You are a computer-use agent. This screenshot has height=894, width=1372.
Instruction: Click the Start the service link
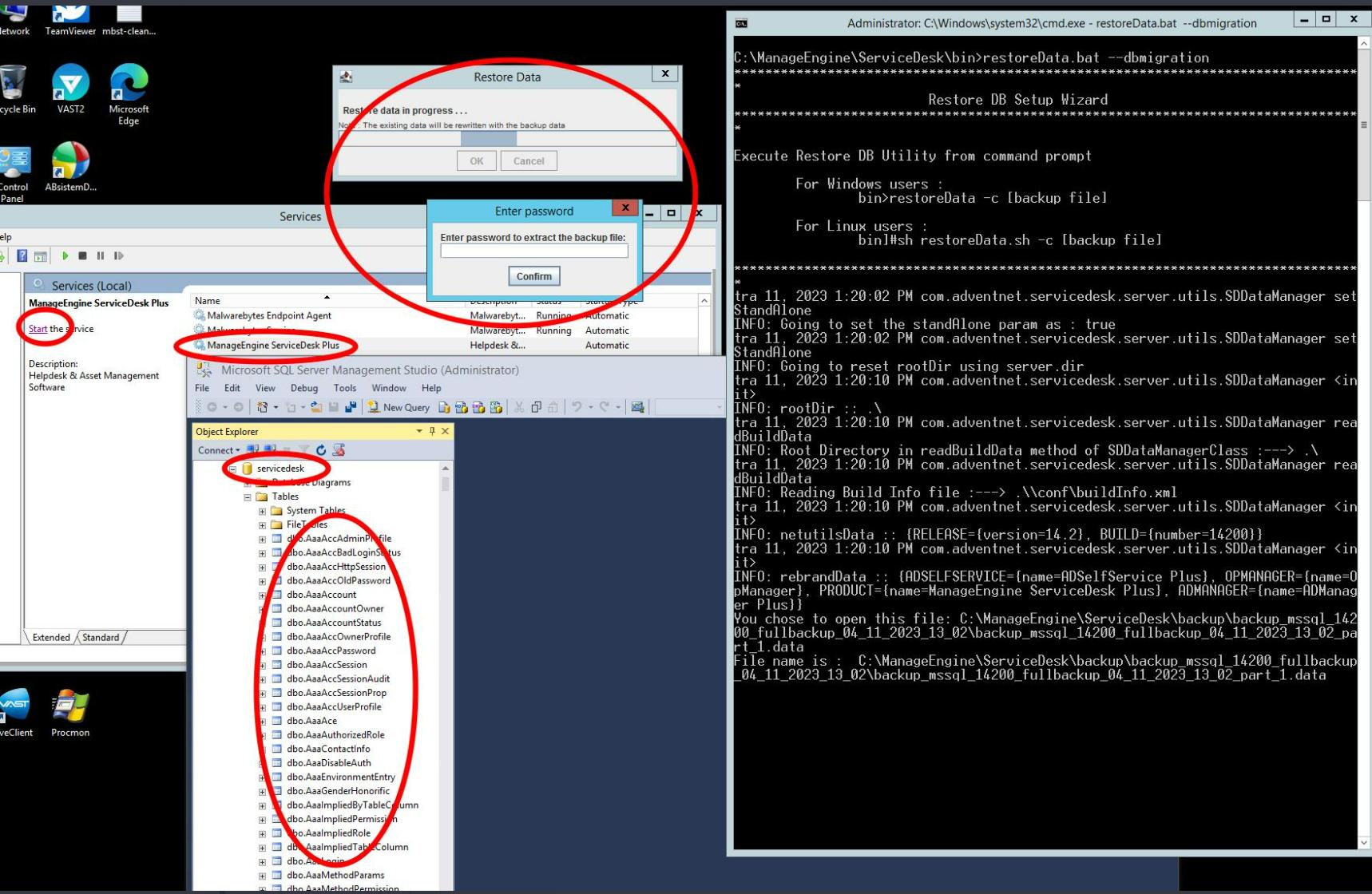[x=38, y=329]
